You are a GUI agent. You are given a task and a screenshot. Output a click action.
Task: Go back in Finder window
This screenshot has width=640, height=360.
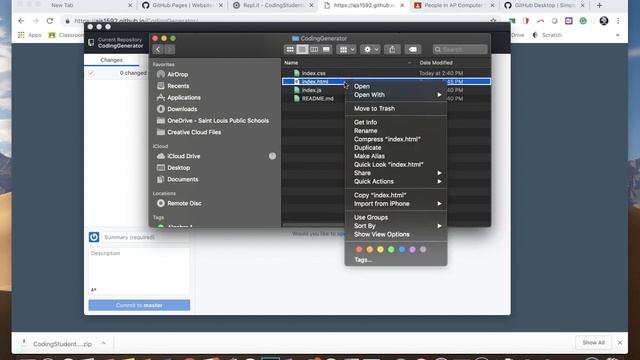pos(158,49)
